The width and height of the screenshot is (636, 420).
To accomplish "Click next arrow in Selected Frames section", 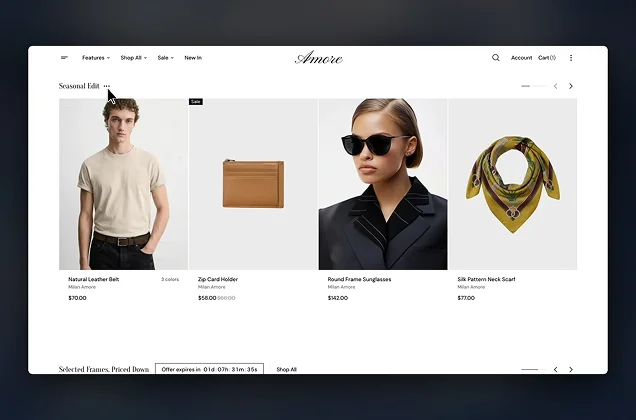I will (x=571, y=369).
